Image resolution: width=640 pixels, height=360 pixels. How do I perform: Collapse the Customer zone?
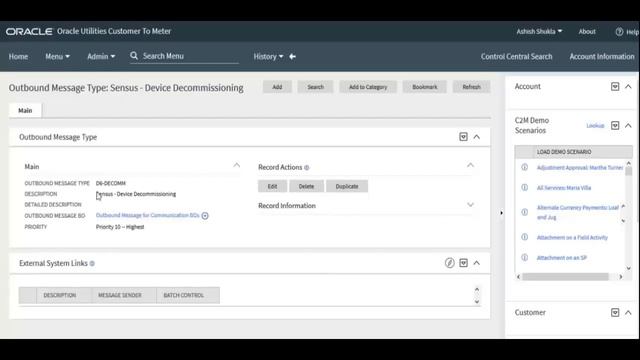628,313
